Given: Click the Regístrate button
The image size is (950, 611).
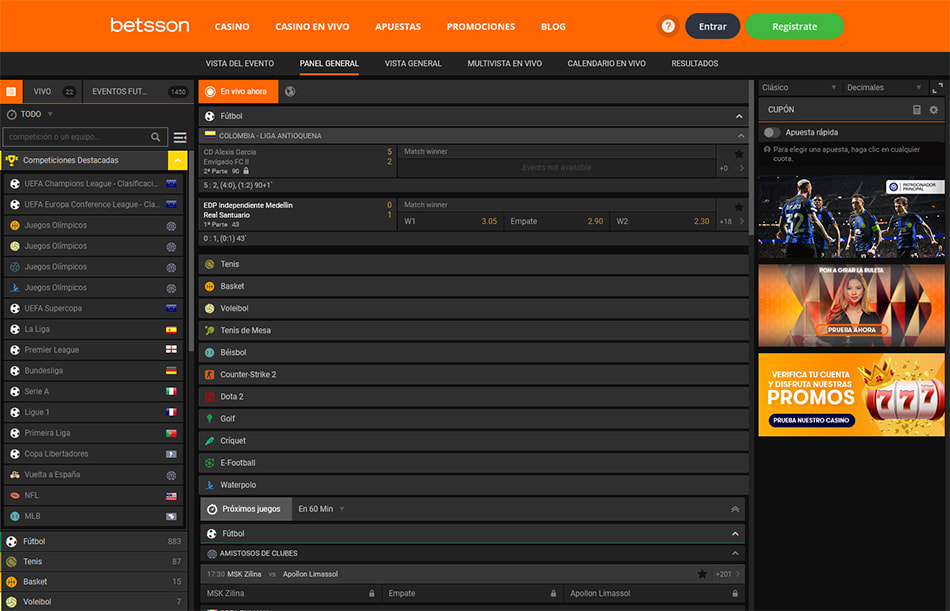Looking at the screenshot, I should [794, 26].
